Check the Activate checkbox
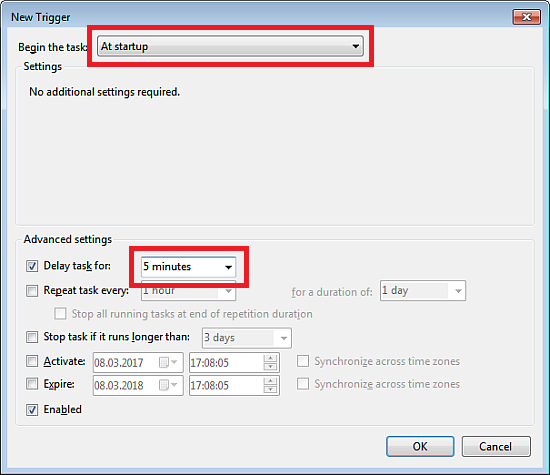The width and height of the screenshot is (550, 475). 32,361
